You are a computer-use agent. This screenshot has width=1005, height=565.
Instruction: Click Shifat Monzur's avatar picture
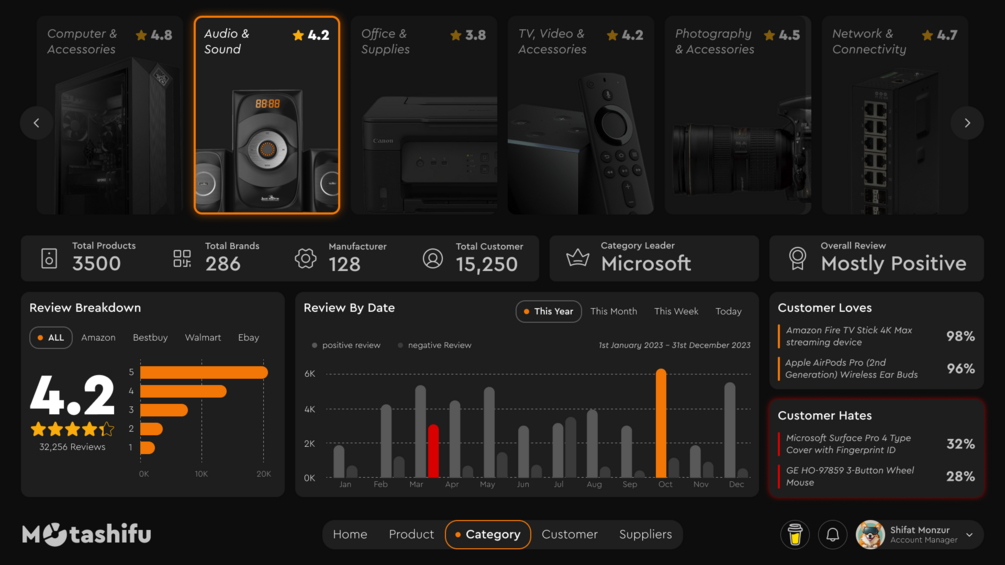point(870,534)
